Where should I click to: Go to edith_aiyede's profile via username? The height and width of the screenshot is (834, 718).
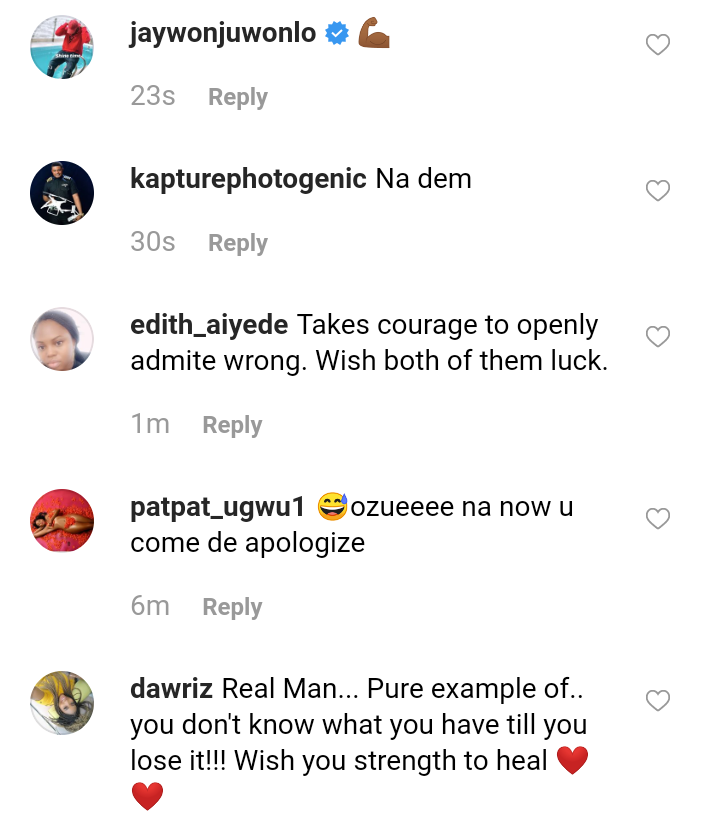click(210, 325)
